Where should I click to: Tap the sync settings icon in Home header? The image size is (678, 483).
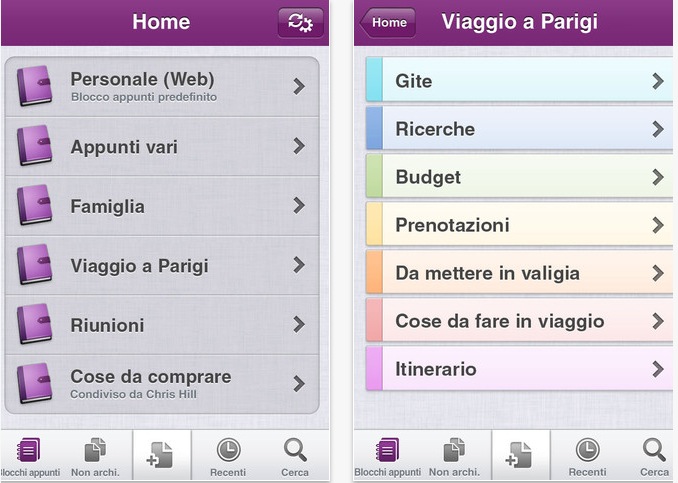[x=301, y=22]
